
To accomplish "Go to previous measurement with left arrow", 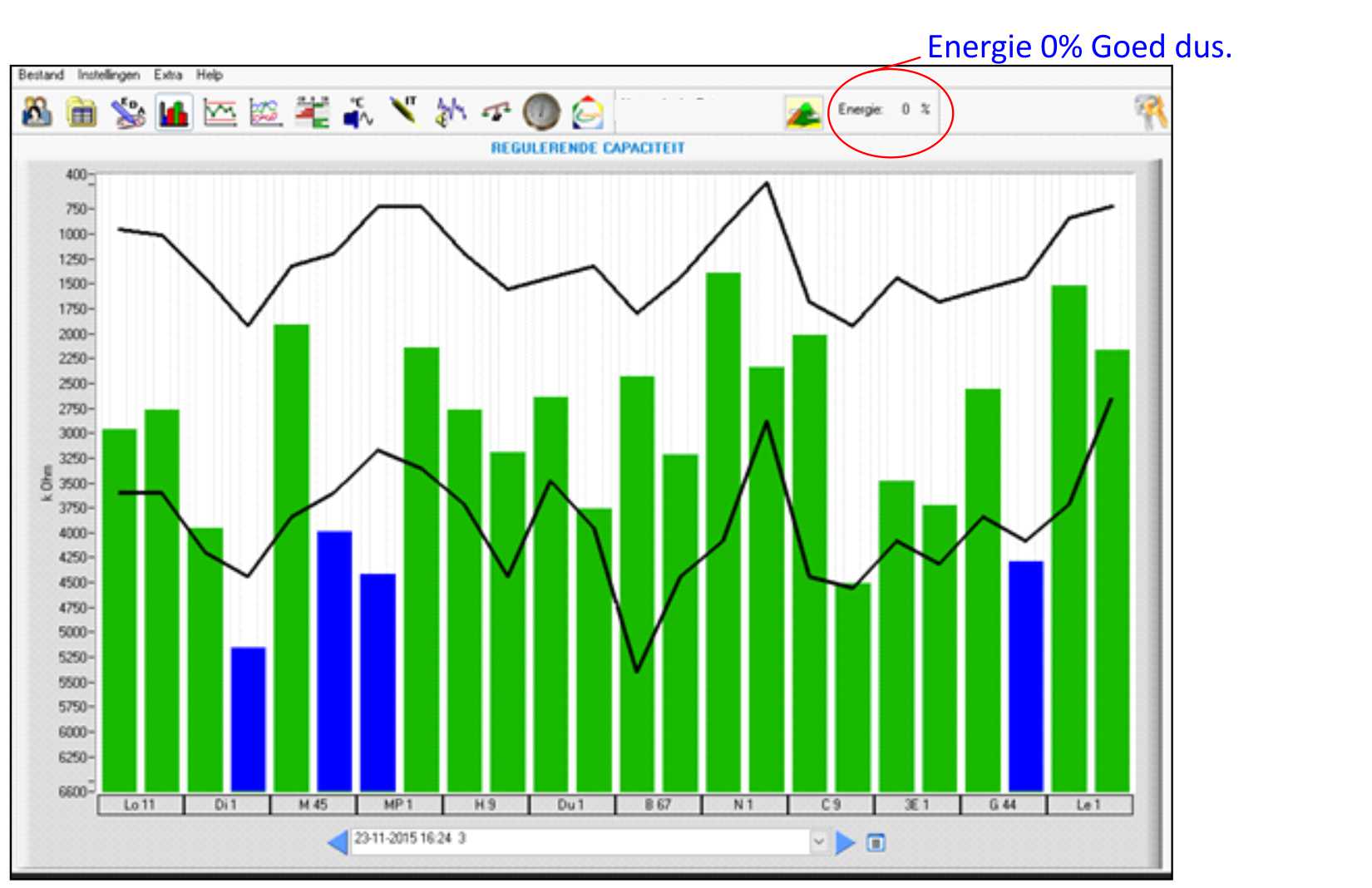I will (x=338, y=842).
